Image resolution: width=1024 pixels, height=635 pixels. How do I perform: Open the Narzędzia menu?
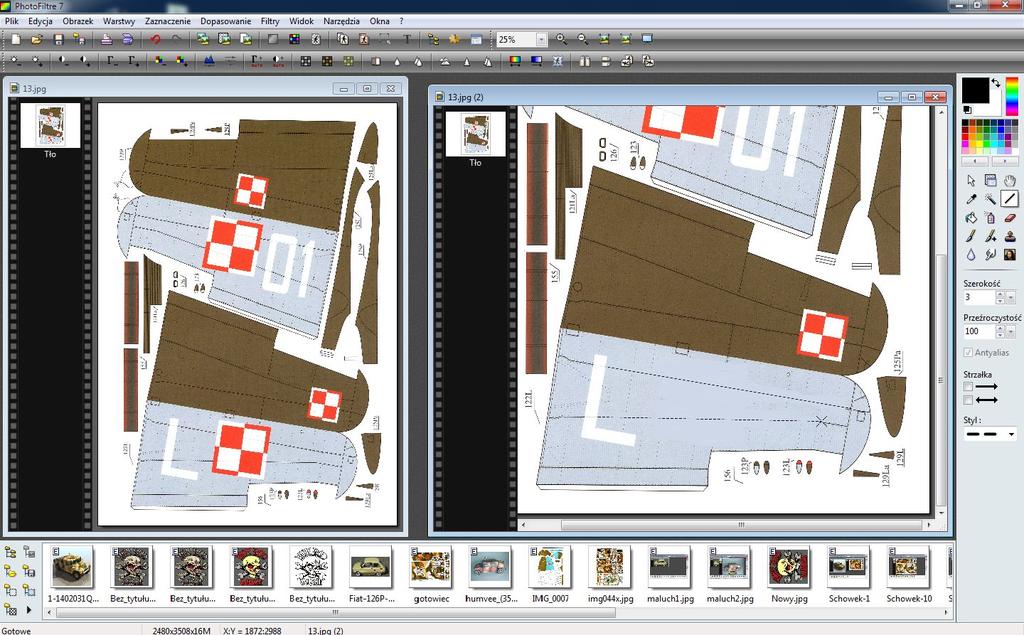click(341, 21)
